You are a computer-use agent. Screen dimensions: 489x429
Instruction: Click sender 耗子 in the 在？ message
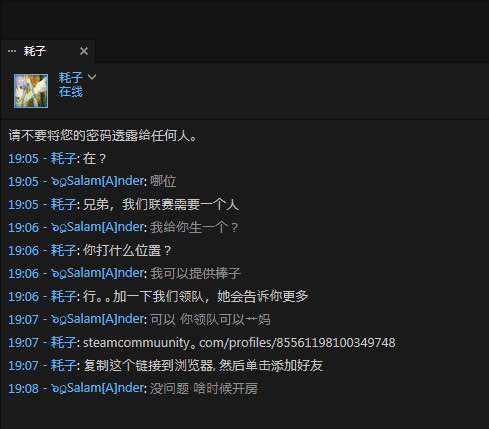[x=63, y=158]
